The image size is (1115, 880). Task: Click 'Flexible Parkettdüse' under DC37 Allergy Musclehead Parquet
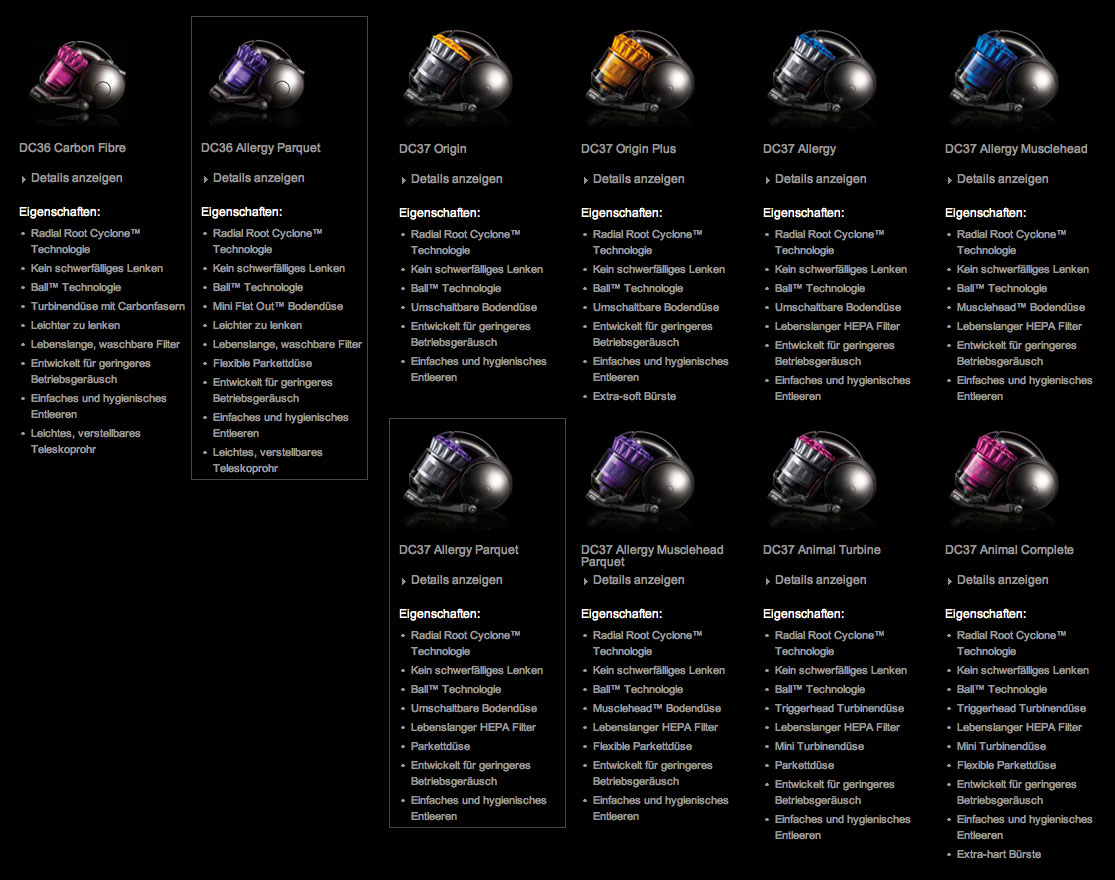point(642,746)
